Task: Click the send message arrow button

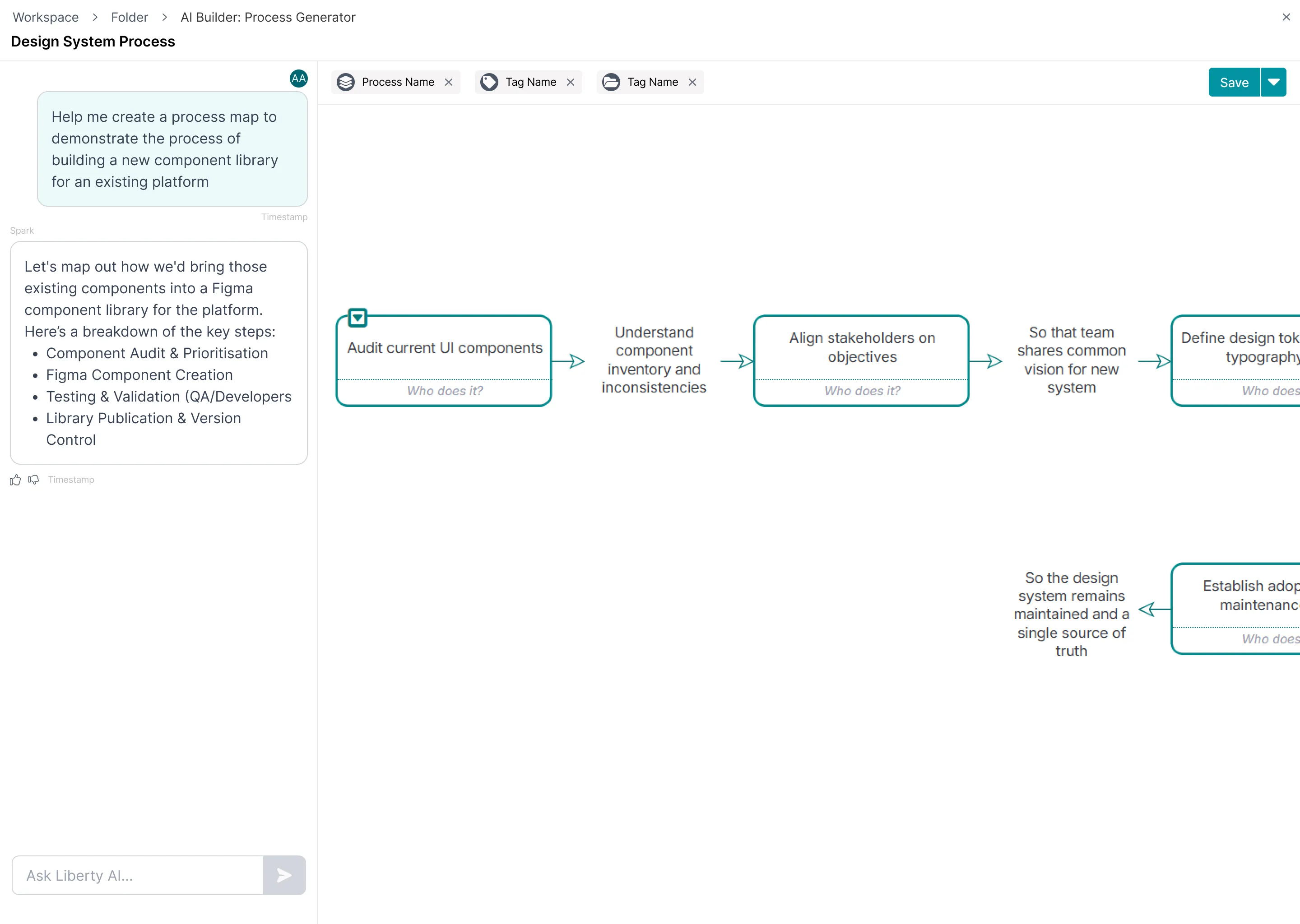Action: click(x=284, y=875)
